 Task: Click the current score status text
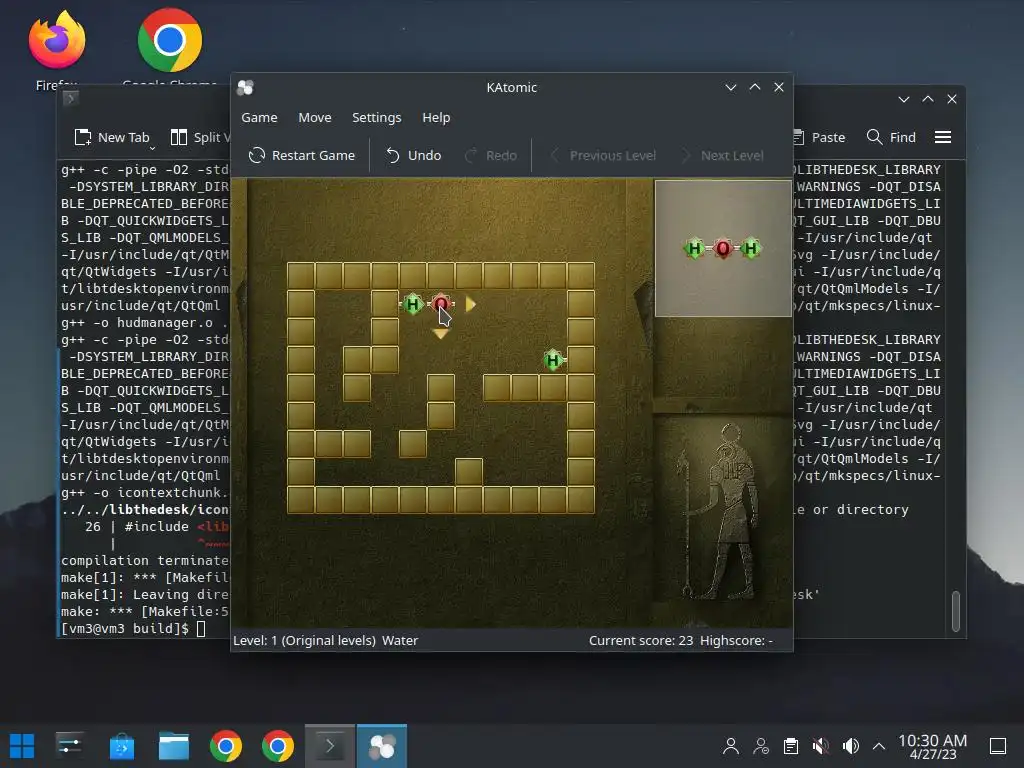point(641,641)
